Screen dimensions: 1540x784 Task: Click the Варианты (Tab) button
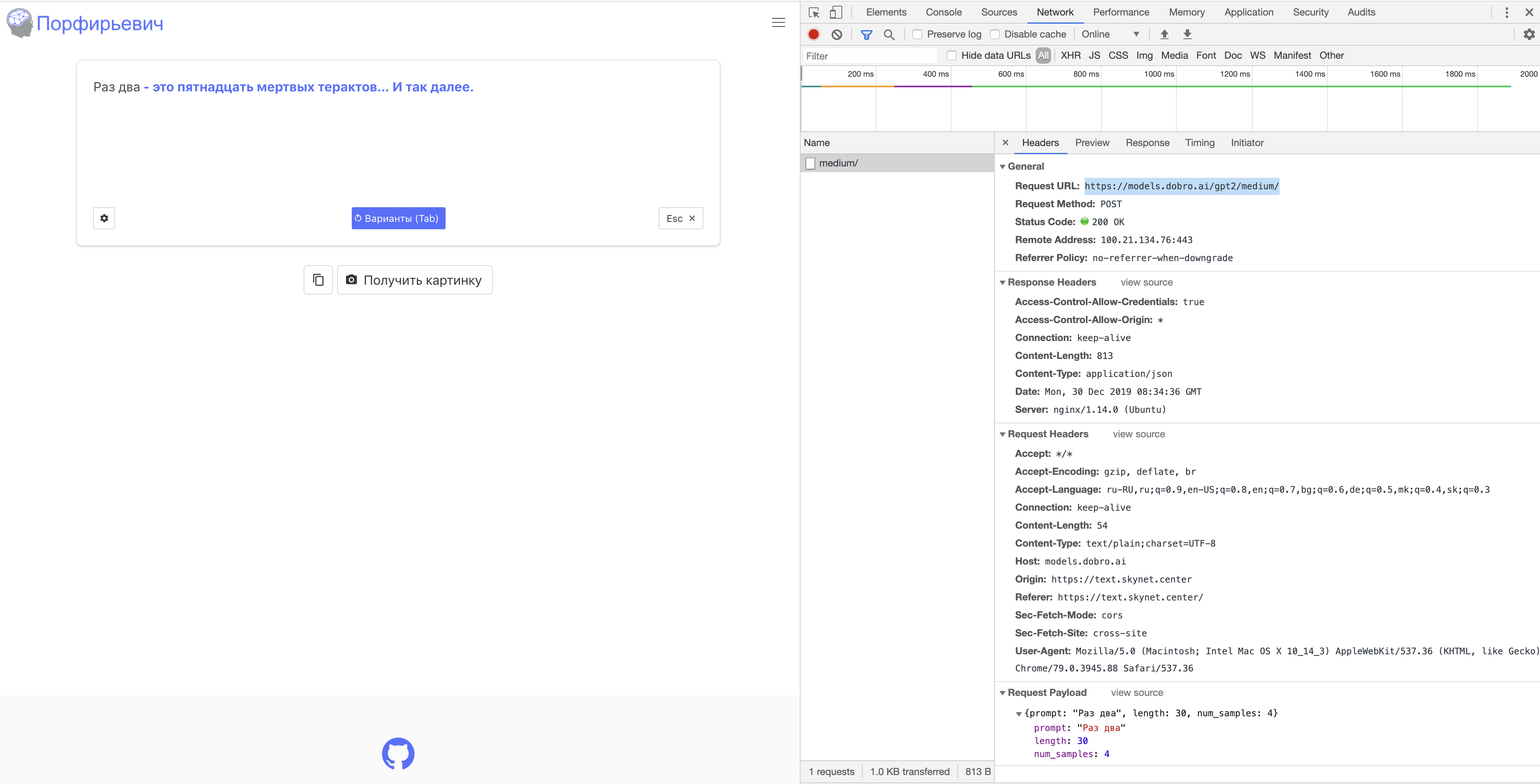coord(398,219)
